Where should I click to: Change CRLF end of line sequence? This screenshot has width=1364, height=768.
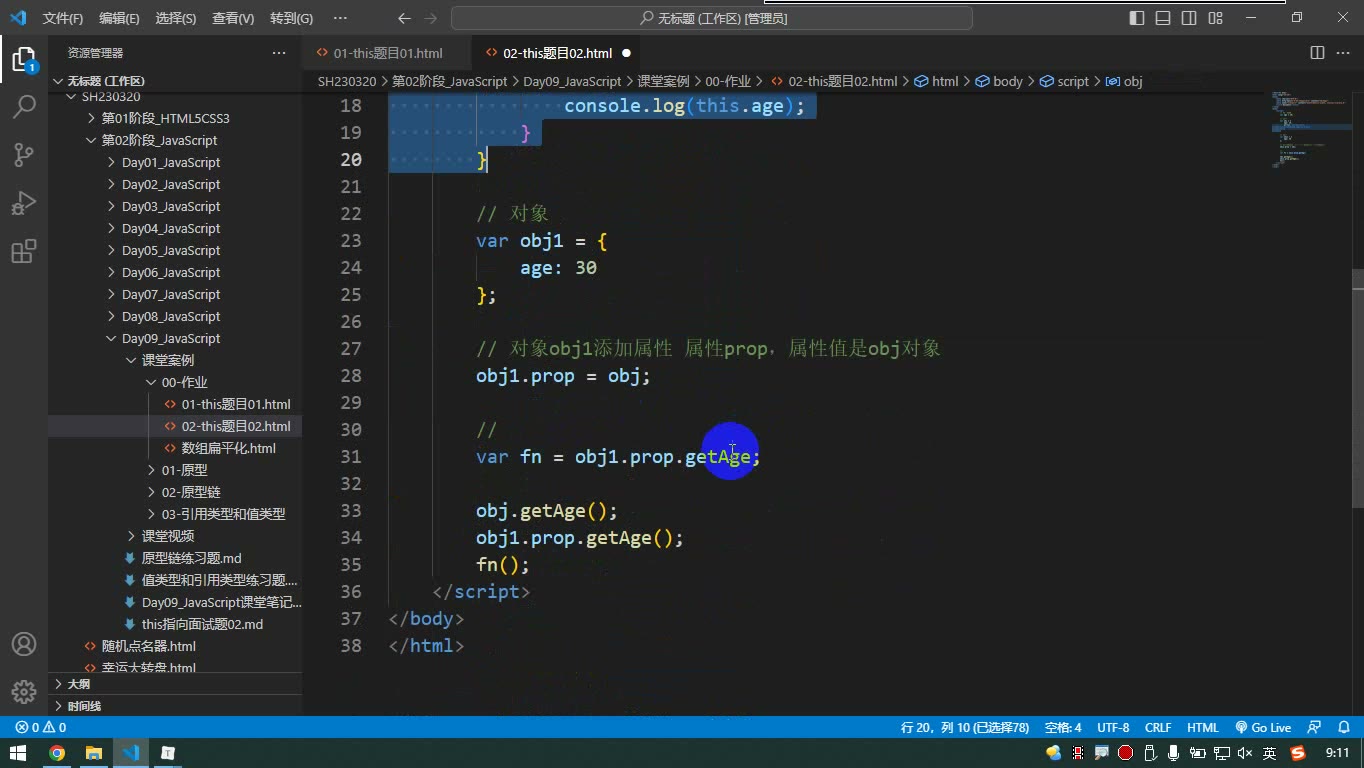point(1158,728)
